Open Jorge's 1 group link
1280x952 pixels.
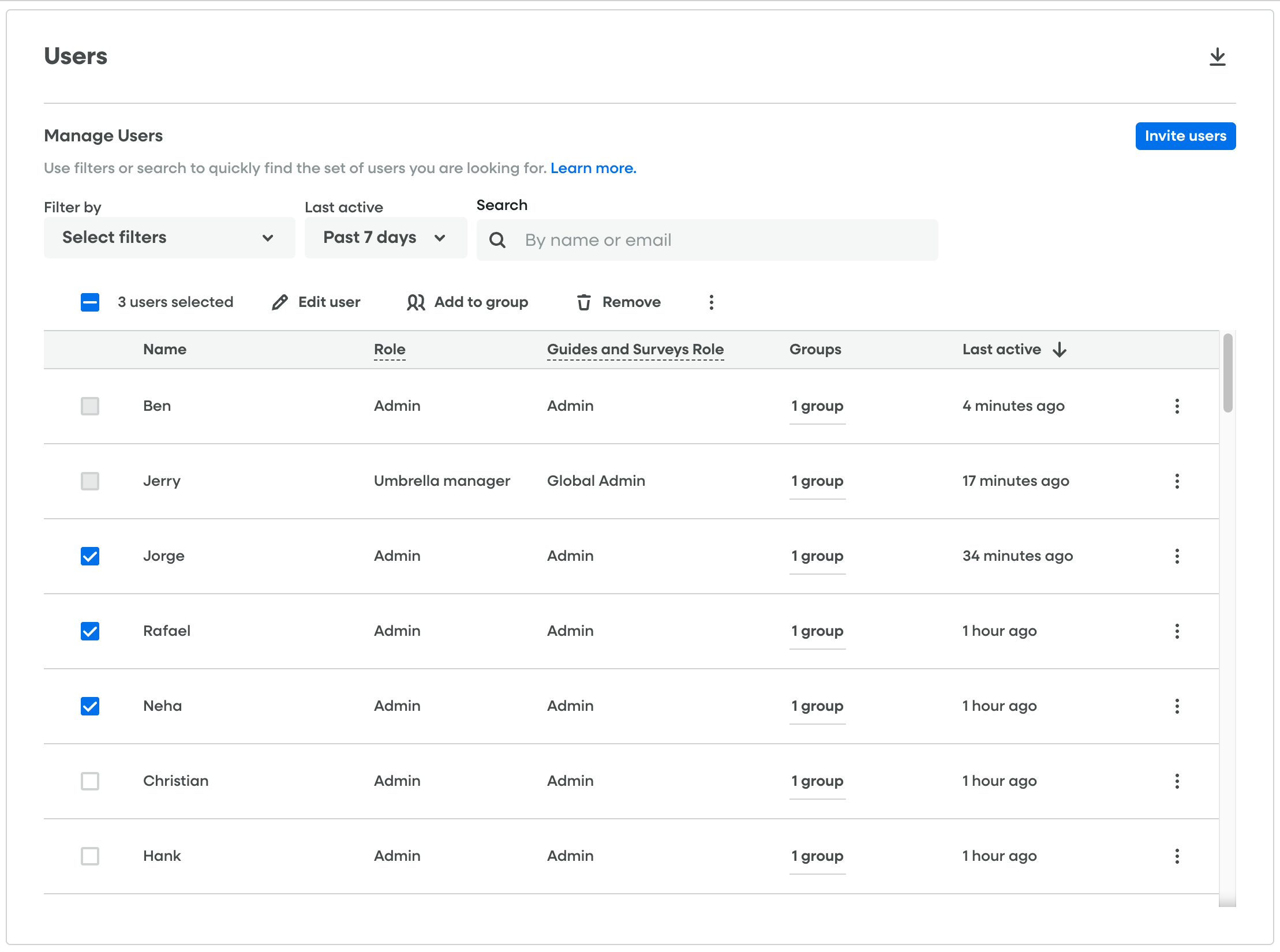[817, 556]
